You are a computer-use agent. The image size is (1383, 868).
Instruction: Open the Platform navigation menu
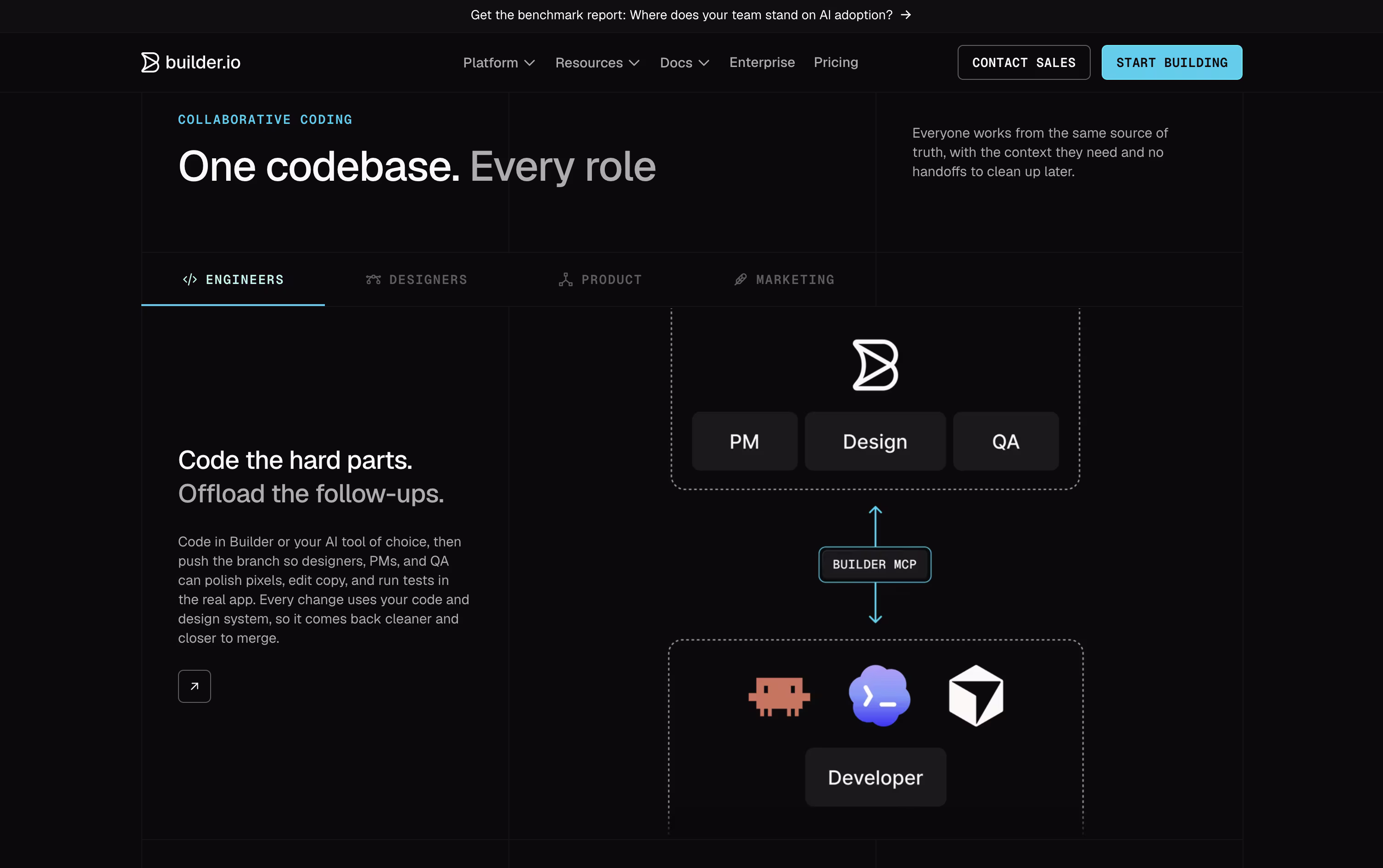point(499,62)
